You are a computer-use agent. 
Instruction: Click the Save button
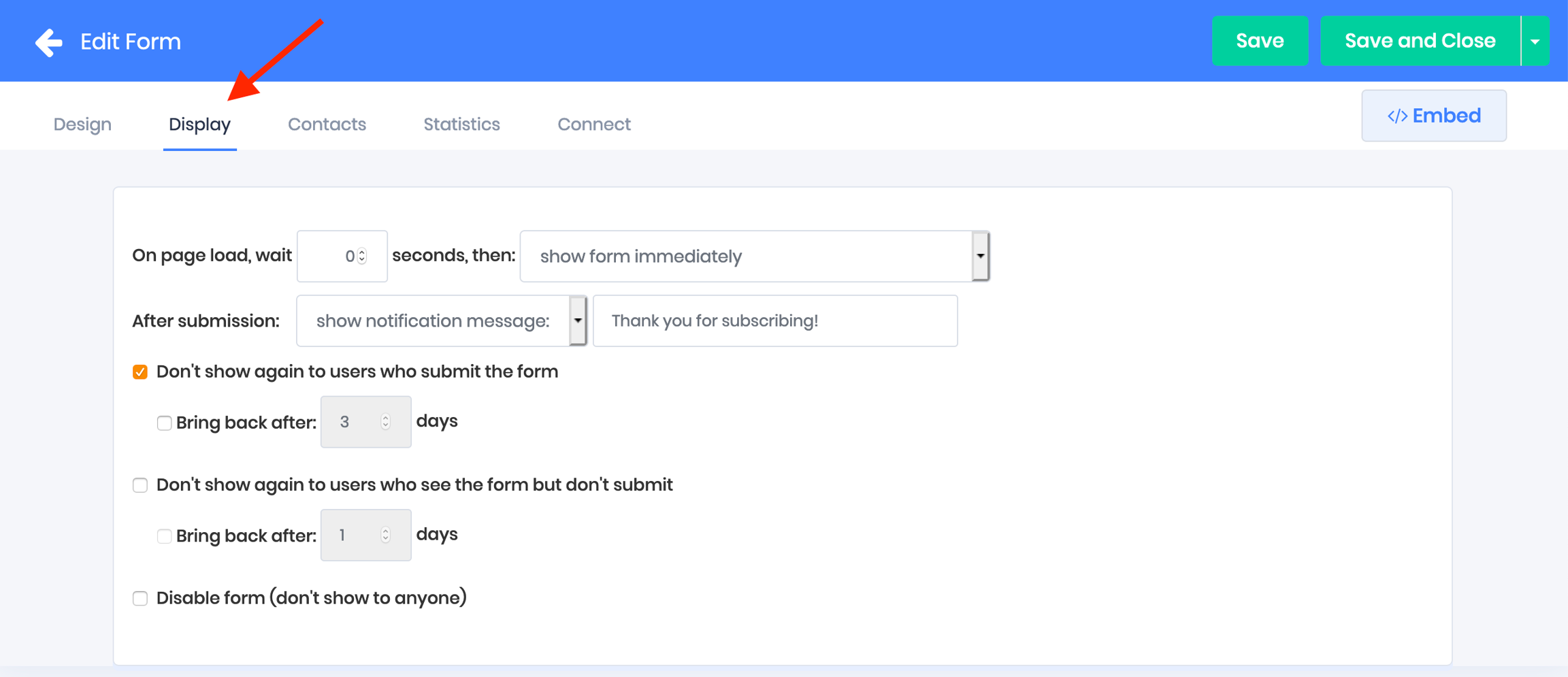tap(1259, 42)
